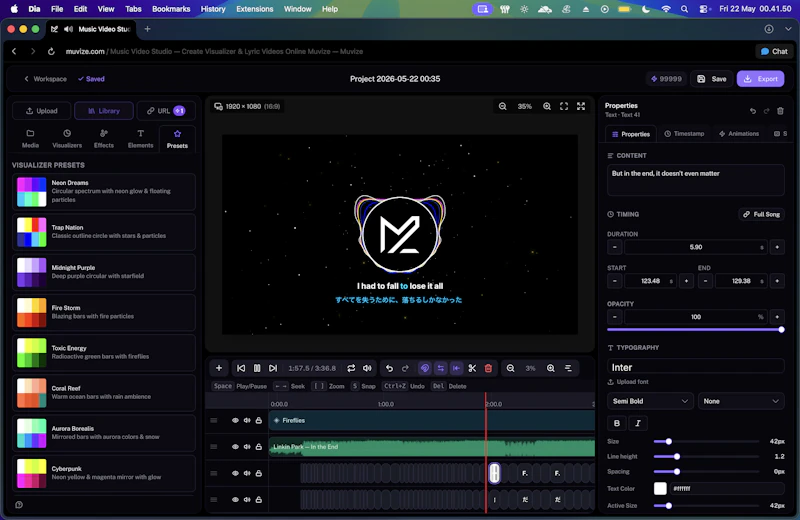Delete element via Properties panel trash icon

pyautogui.click(x=780, y=111)
